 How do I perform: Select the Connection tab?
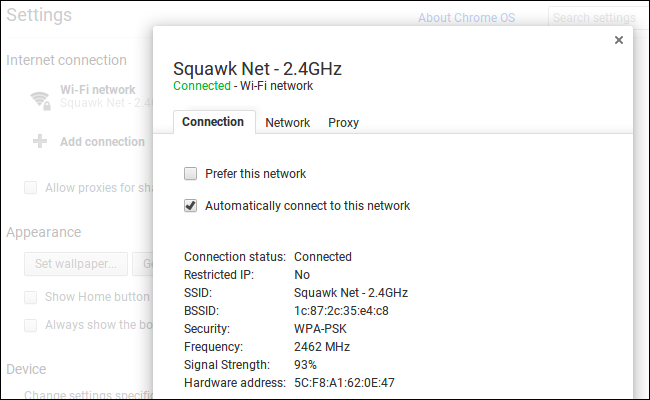[213, 122]
